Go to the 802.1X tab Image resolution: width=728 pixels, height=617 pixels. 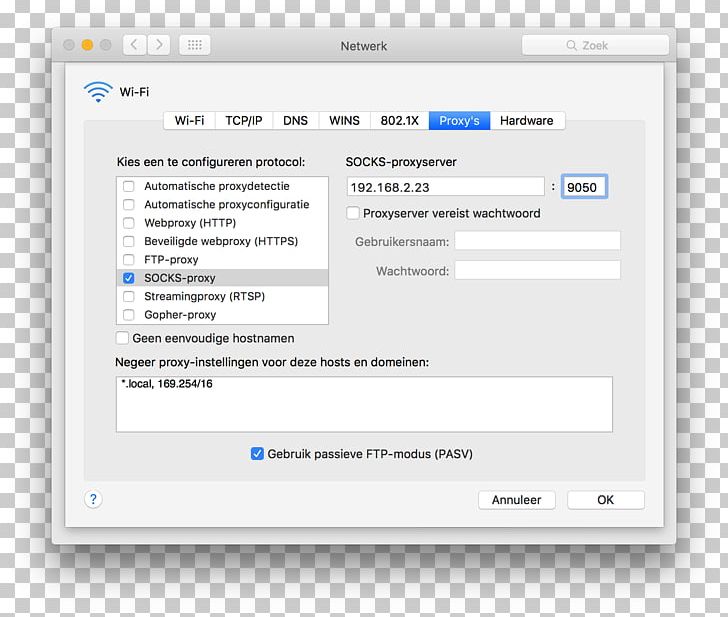(399, 121)
